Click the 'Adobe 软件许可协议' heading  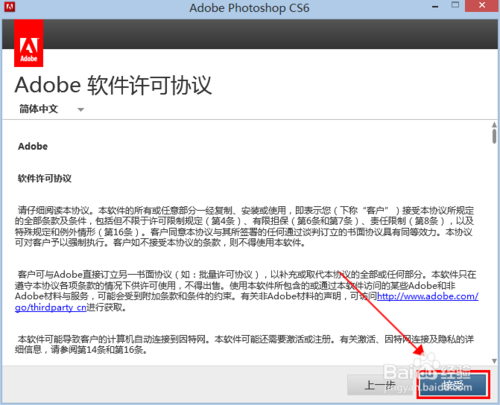113,85
